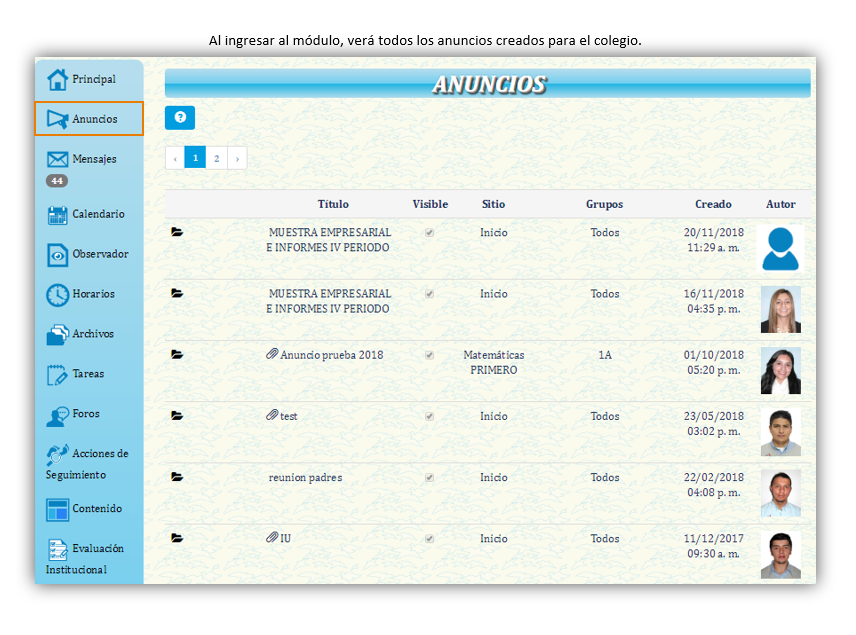Screen dimensions: 856x635
Task: Click the Título column header
Action: click(333, 204)
